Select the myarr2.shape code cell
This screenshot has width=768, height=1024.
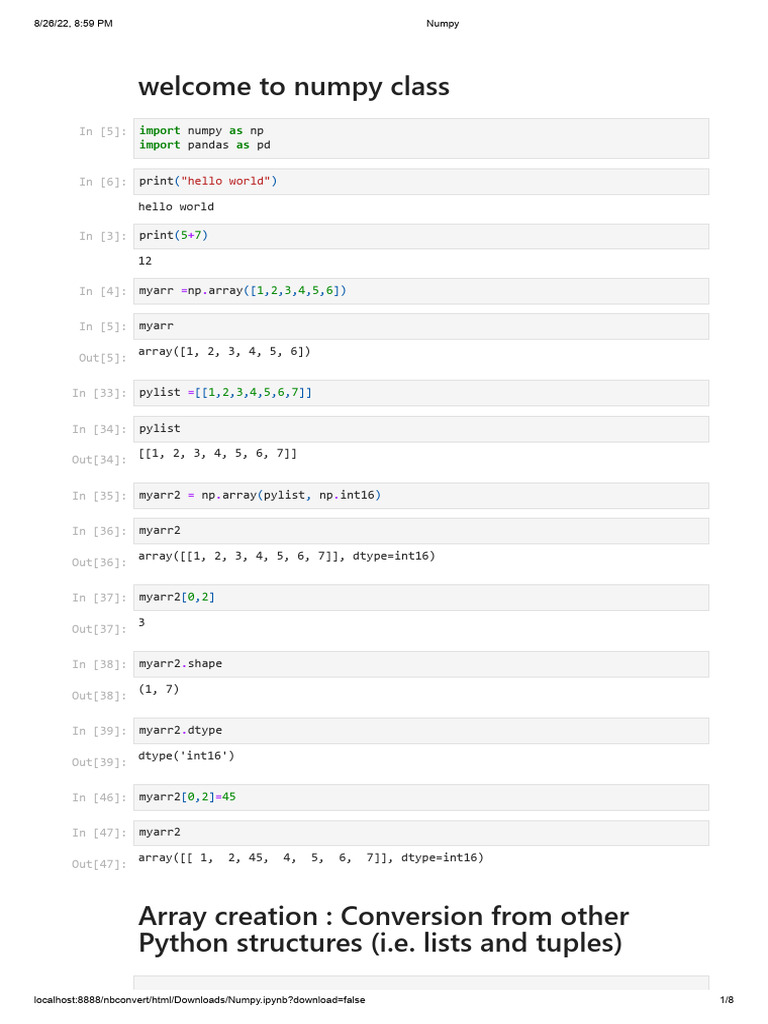[421, 664]
